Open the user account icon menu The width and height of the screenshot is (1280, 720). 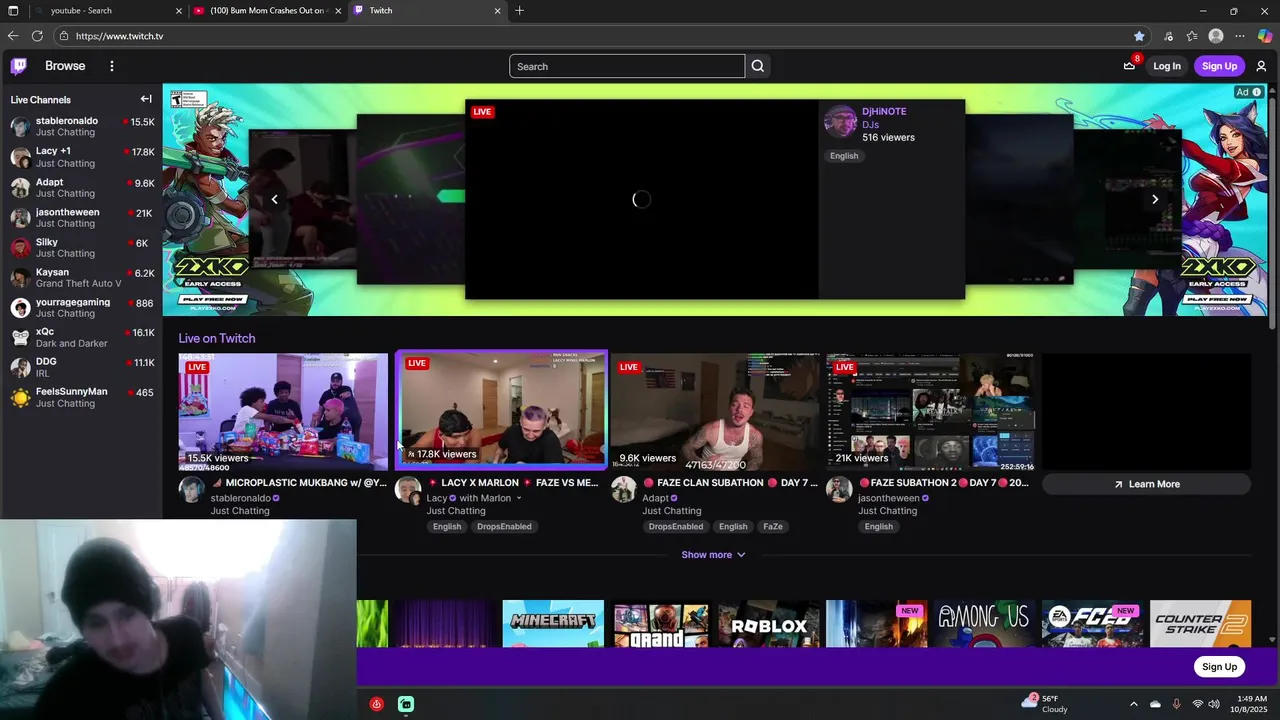tap(1261, 66)
